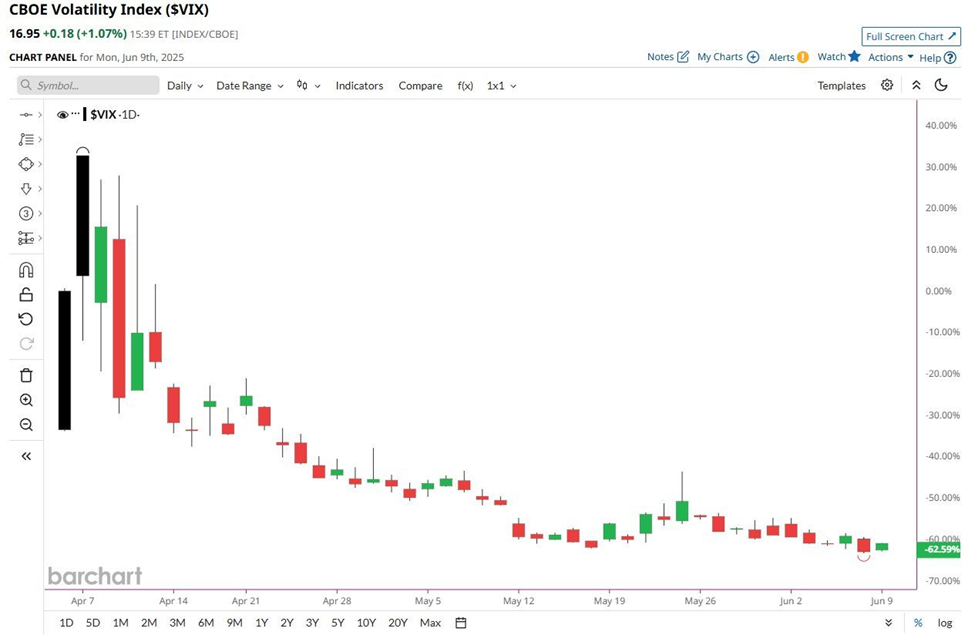
Task: Select the 2Y time range
Action: tap(287, 623)
